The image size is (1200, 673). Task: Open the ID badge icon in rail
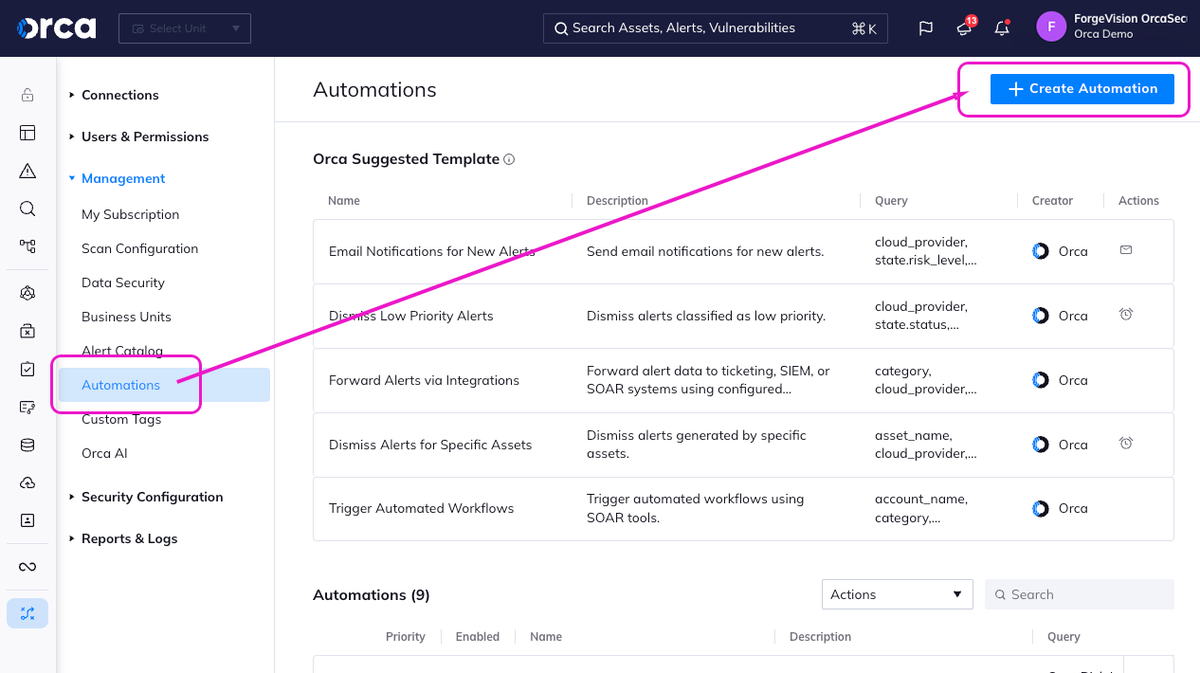(27, 521)
